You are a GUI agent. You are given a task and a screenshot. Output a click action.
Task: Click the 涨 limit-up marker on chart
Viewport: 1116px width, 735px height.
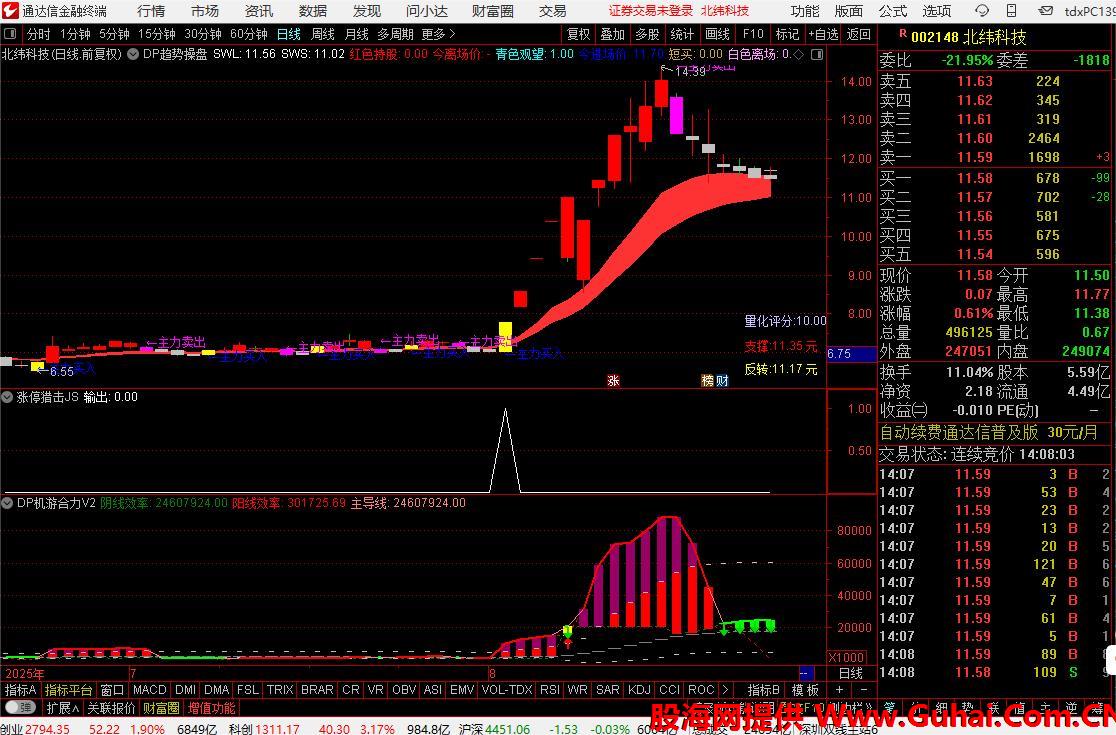(x=614, y=381)
